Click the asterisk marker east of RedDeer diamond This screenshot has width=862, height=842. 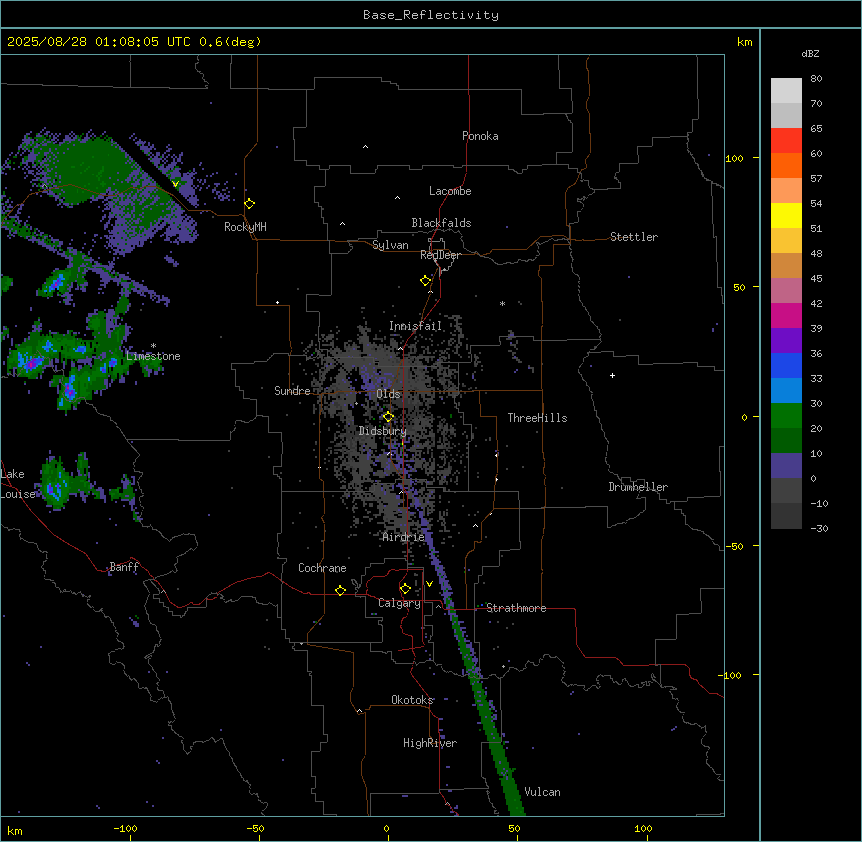pos(502,303)
